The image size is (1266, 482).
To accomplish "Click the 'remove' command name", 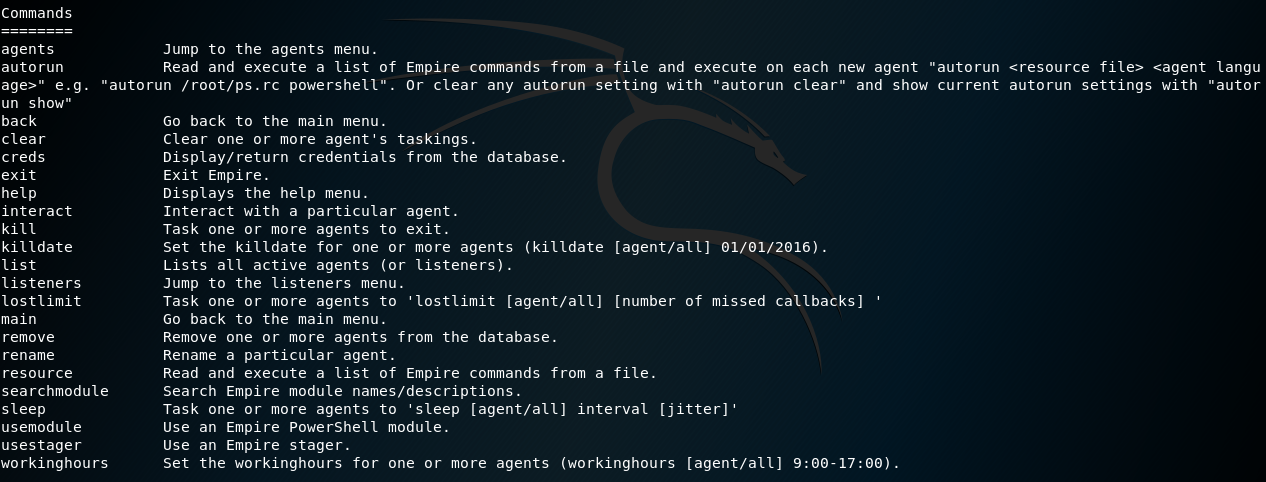I will point(28,337).
